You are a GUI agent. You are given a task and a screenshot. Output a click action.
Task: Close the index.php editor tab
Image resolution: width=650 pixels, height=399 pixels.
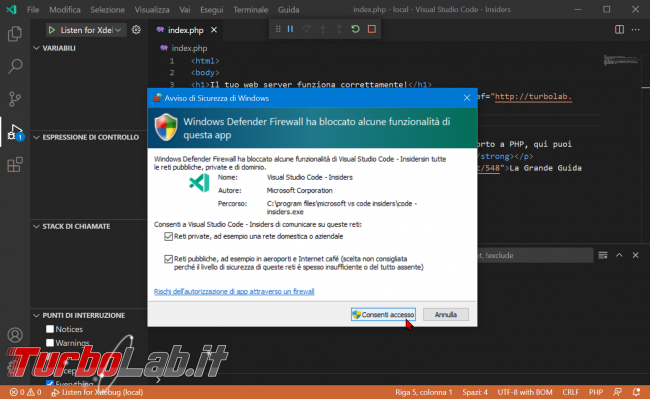(x=214, y=30)
